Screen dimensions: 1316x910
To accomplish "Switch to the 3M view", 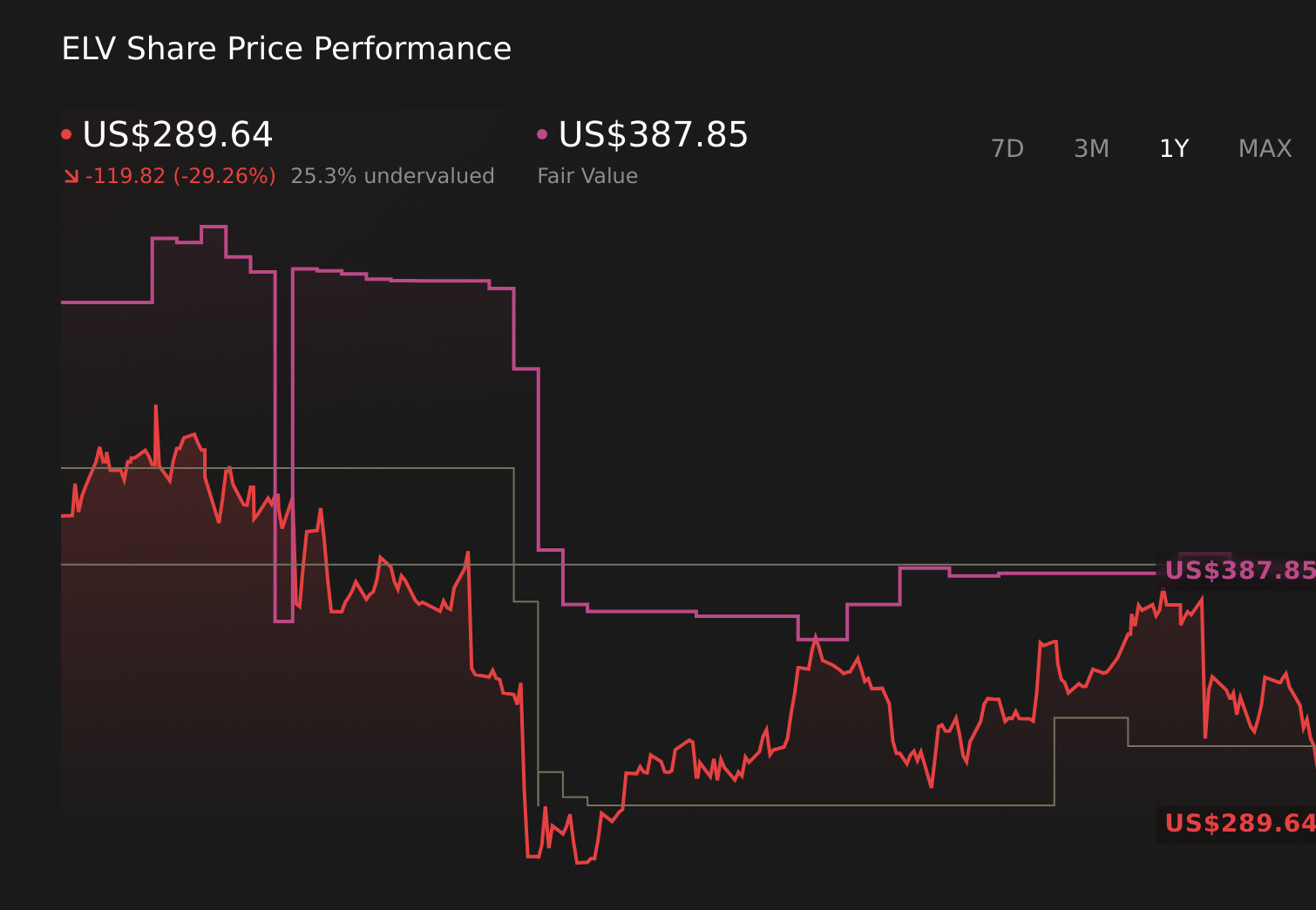I will point(1090,148).
